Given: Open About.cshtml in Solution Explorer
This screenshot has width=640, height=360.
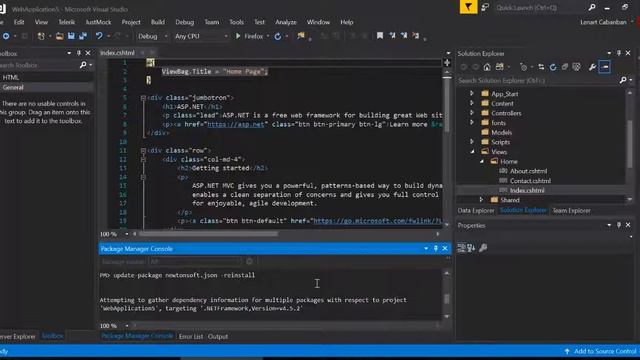Looking at the screenshot, I should (528, 171).
